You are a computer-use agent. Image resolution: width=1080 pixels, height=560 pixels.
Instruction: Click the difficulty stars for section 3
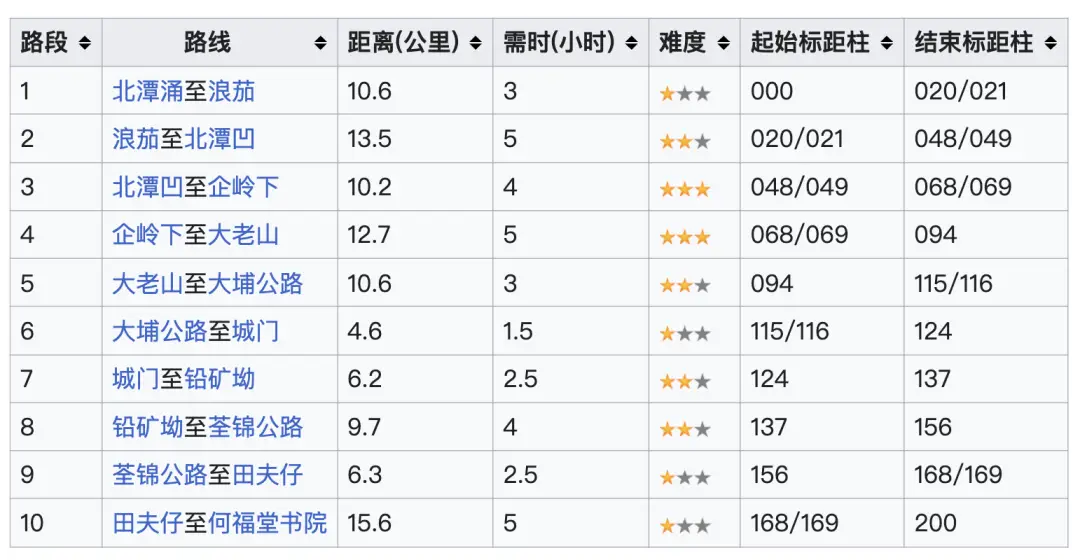click(685, 188)
